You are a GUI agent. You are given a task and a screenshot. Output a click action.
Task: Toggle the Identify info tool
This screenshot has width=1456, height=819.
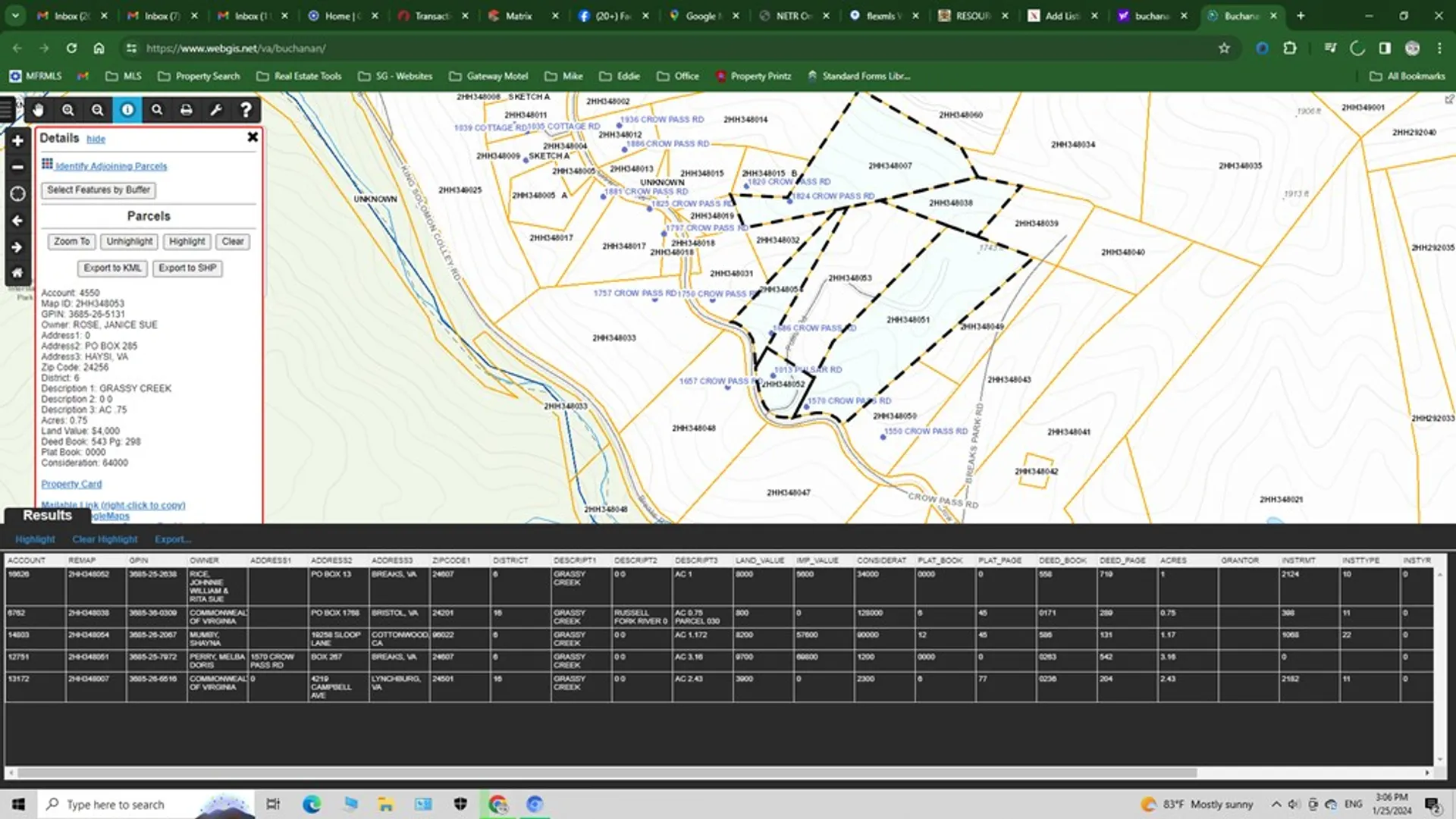point(127,110)
